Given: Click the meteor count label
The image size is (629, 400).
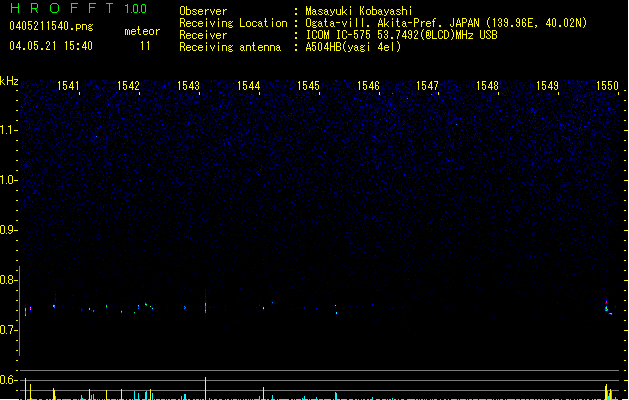Looking at the screenshot, I should (142, 31).
